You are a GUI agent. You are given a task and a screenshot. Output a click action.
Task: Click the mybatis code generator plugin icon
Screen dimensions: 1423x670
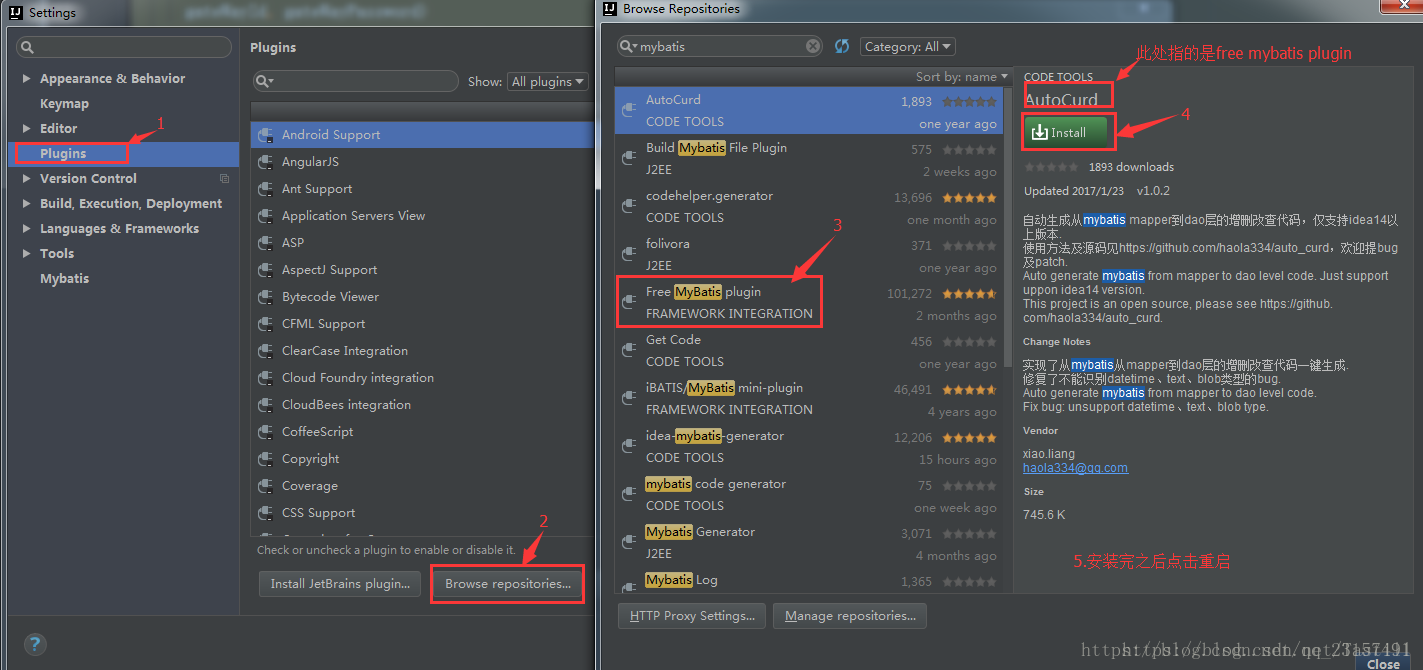point(629,494)
